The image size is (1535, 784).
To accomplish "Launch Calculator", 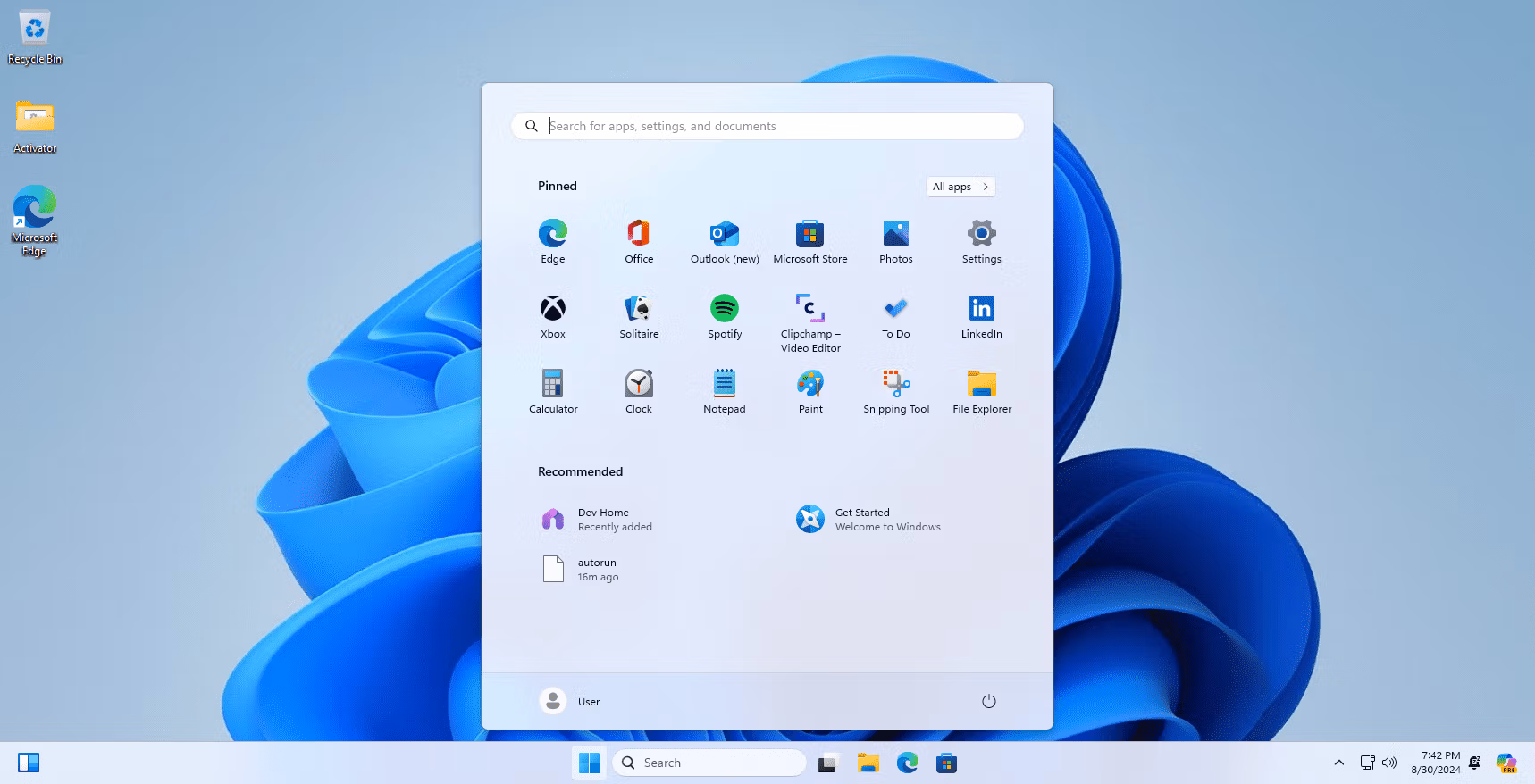I will 552,391.
